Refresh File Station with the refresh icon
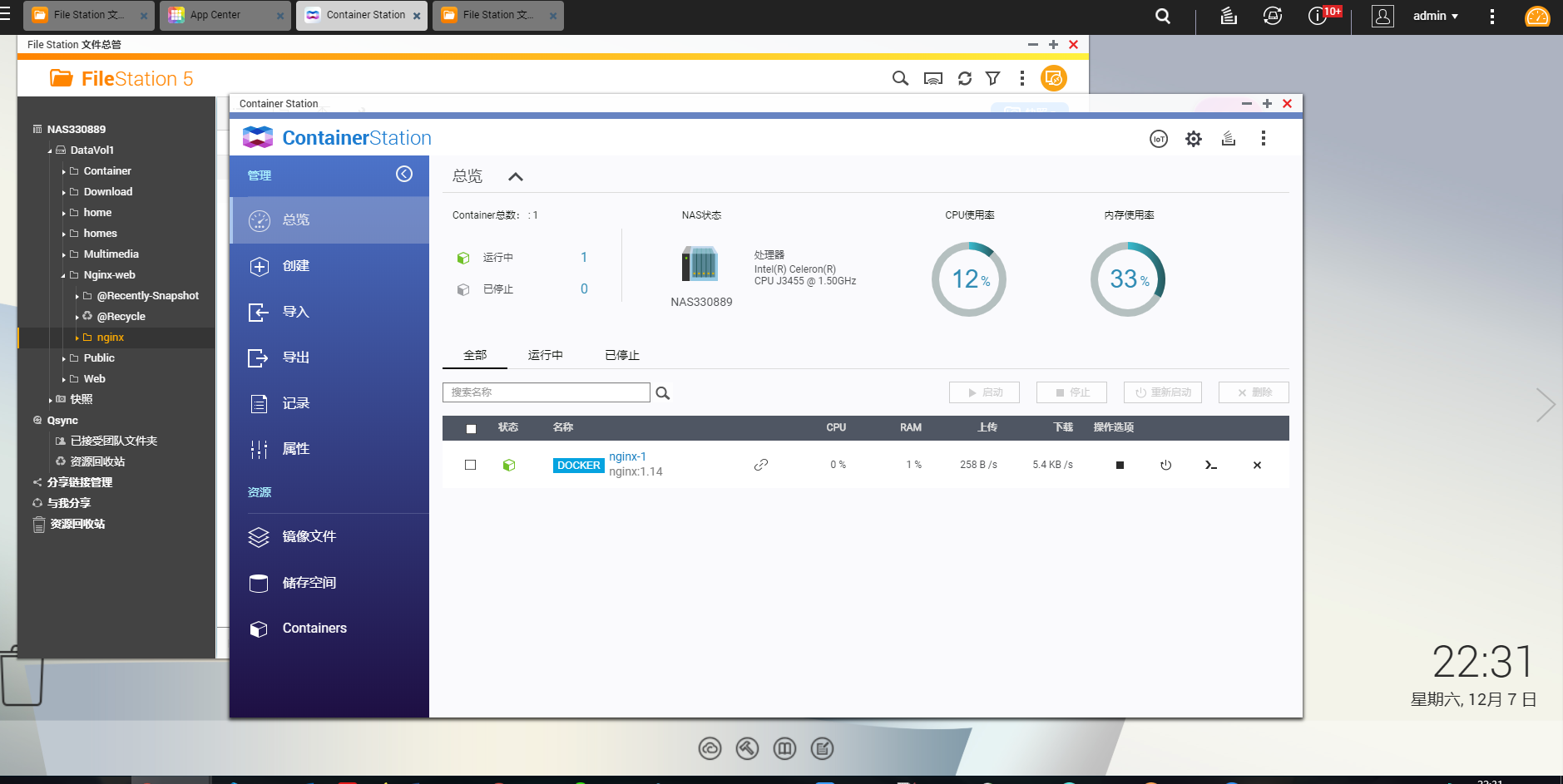The width and height of the screenshot is (1563, 784). (x=964, y=78)
